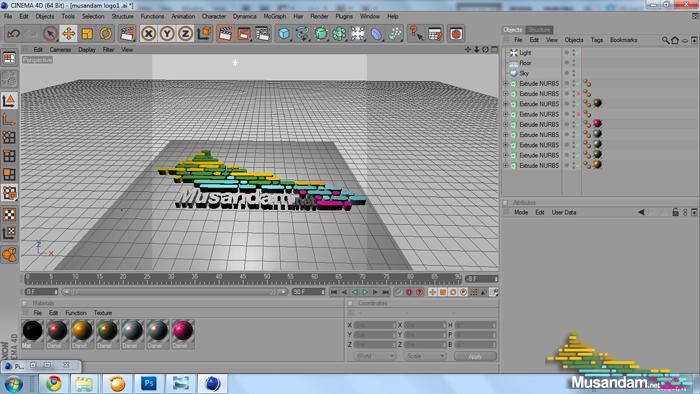Screen dimensions: 700x394
Task: Select the Scale tool icon
Action: [x=87, y=33]
